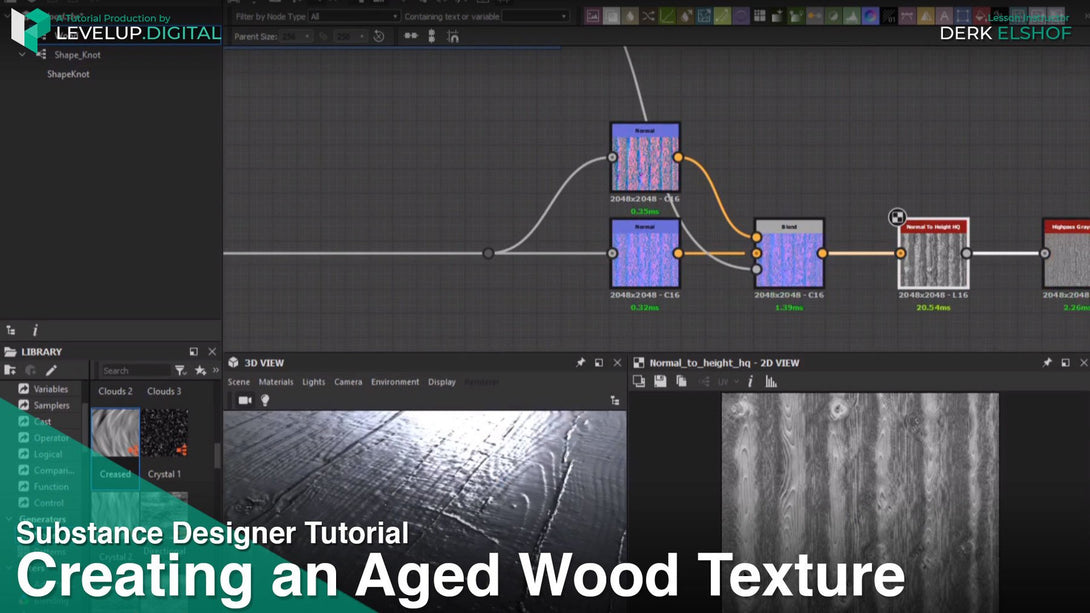Undock the 2D View panel
The width and height of the screenshot is (1090, 613).
coord(1065,363)
